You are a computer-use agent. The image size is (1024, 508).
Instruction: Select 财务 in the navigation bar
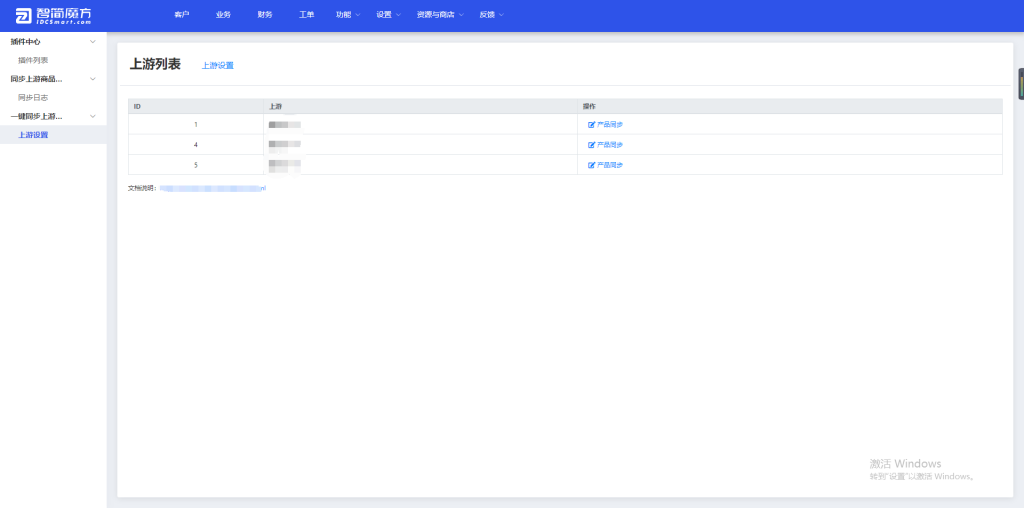point(265,15)
